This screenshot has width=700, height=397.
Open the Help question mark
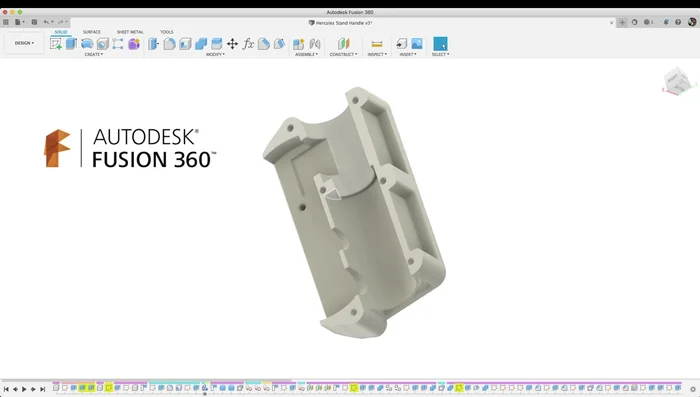pos(678,22)
